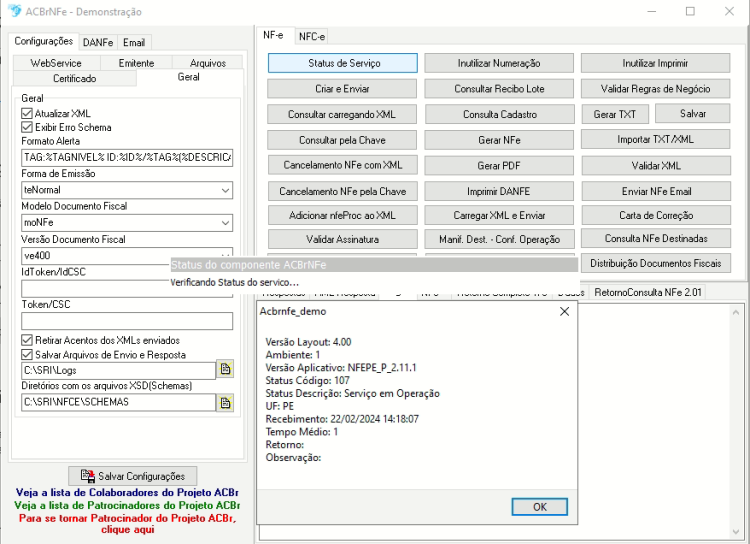Click Consulta NFe Destinadas button

656,238
